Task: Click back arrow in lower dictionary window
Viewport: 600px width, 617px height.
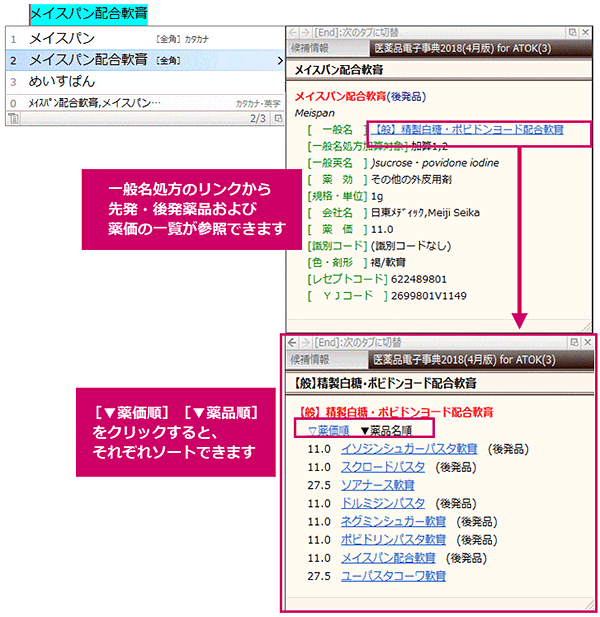Action: (x=292, y=343)
